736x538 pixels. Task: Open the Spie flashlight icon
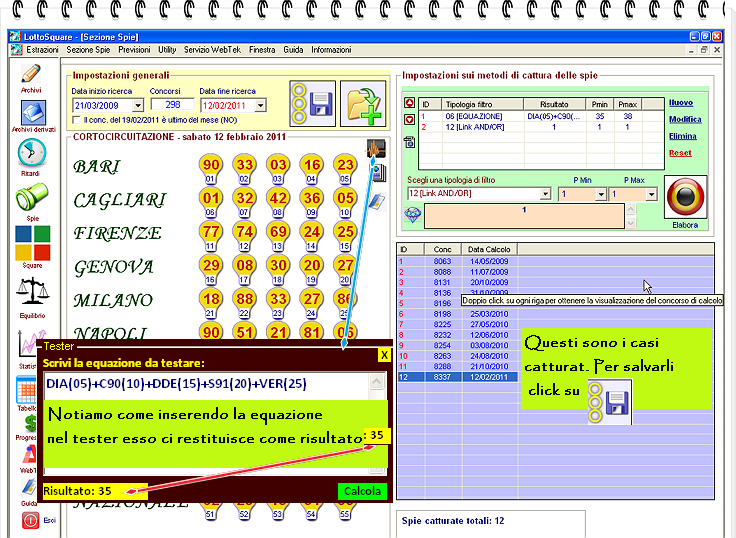point(31,197)
